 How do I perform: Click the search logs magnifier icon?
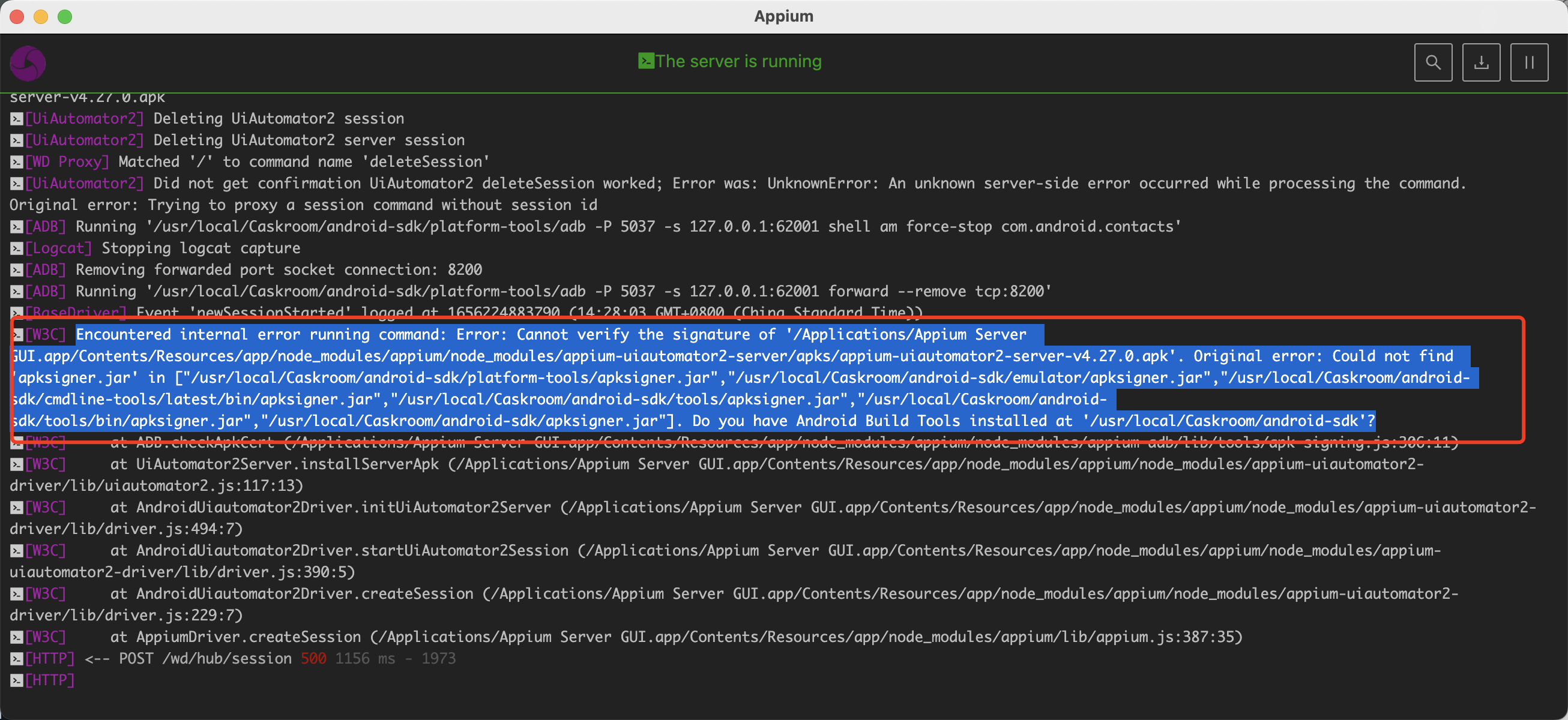[x=1432, y=62]
